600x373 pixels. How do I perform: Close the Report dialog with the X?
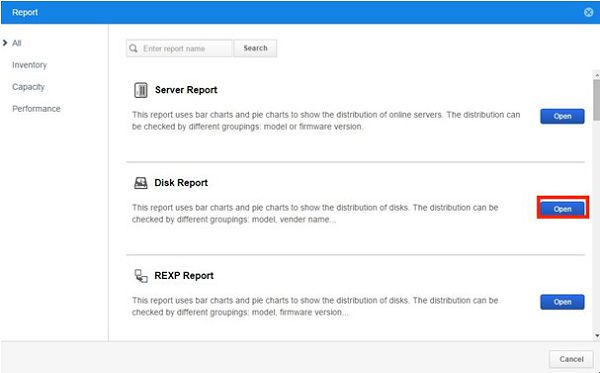point(589,12)
